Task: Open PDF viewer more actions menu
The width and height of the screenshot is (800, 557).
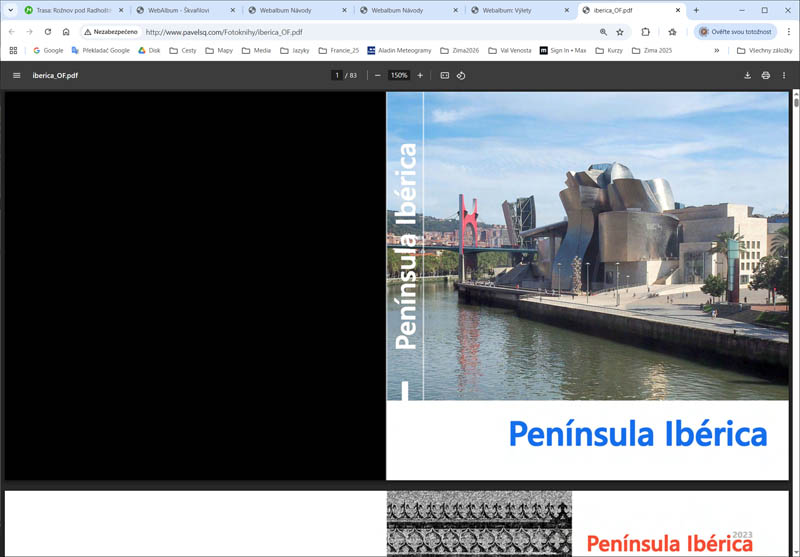Action: (784, 75)
